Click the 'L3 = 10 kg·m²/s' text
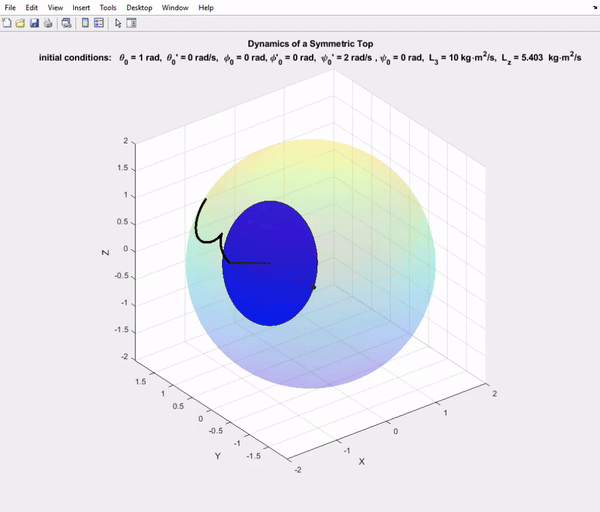 [x=462, y=58]
